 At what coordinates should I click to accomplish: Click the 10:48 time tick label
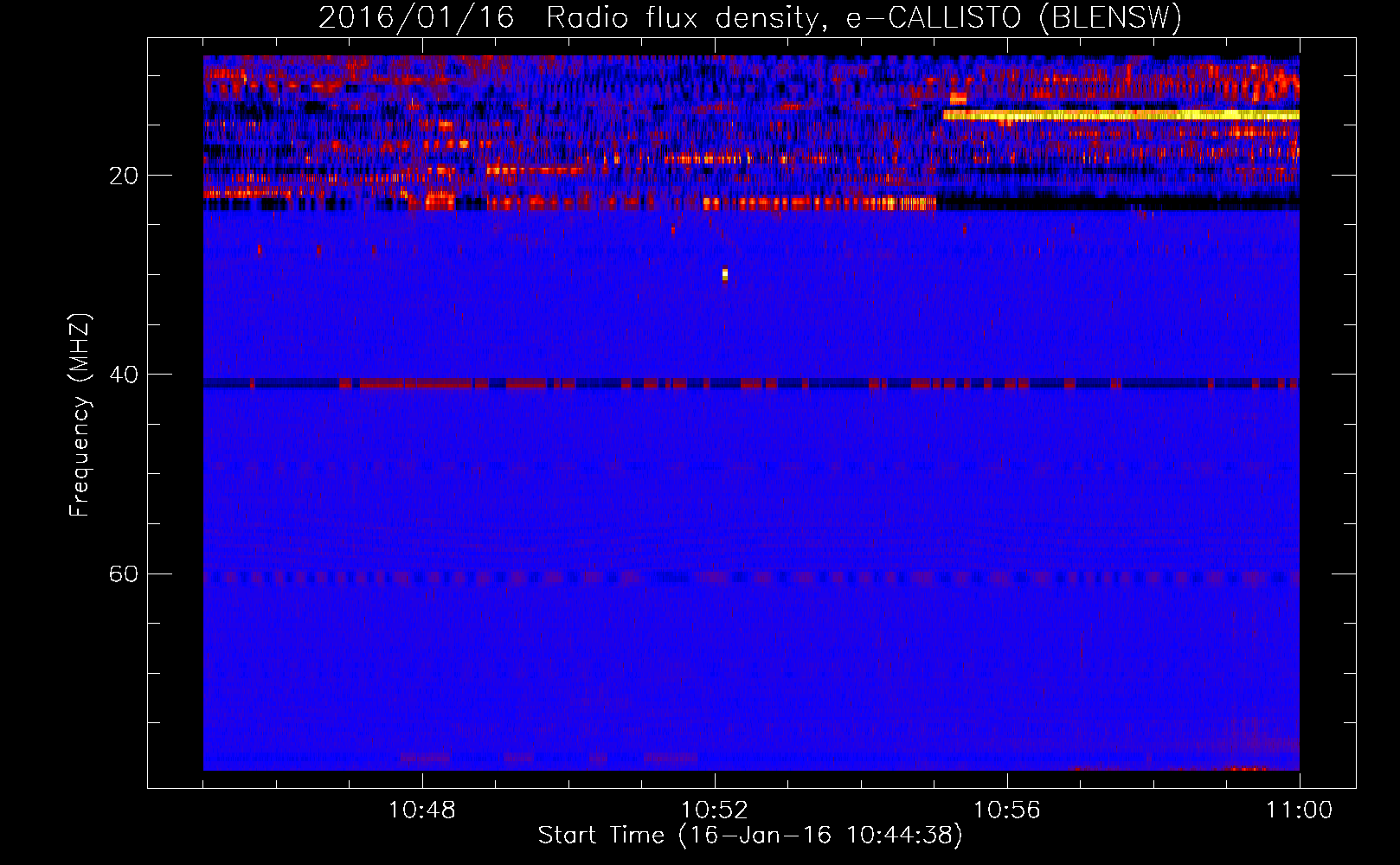422,811
